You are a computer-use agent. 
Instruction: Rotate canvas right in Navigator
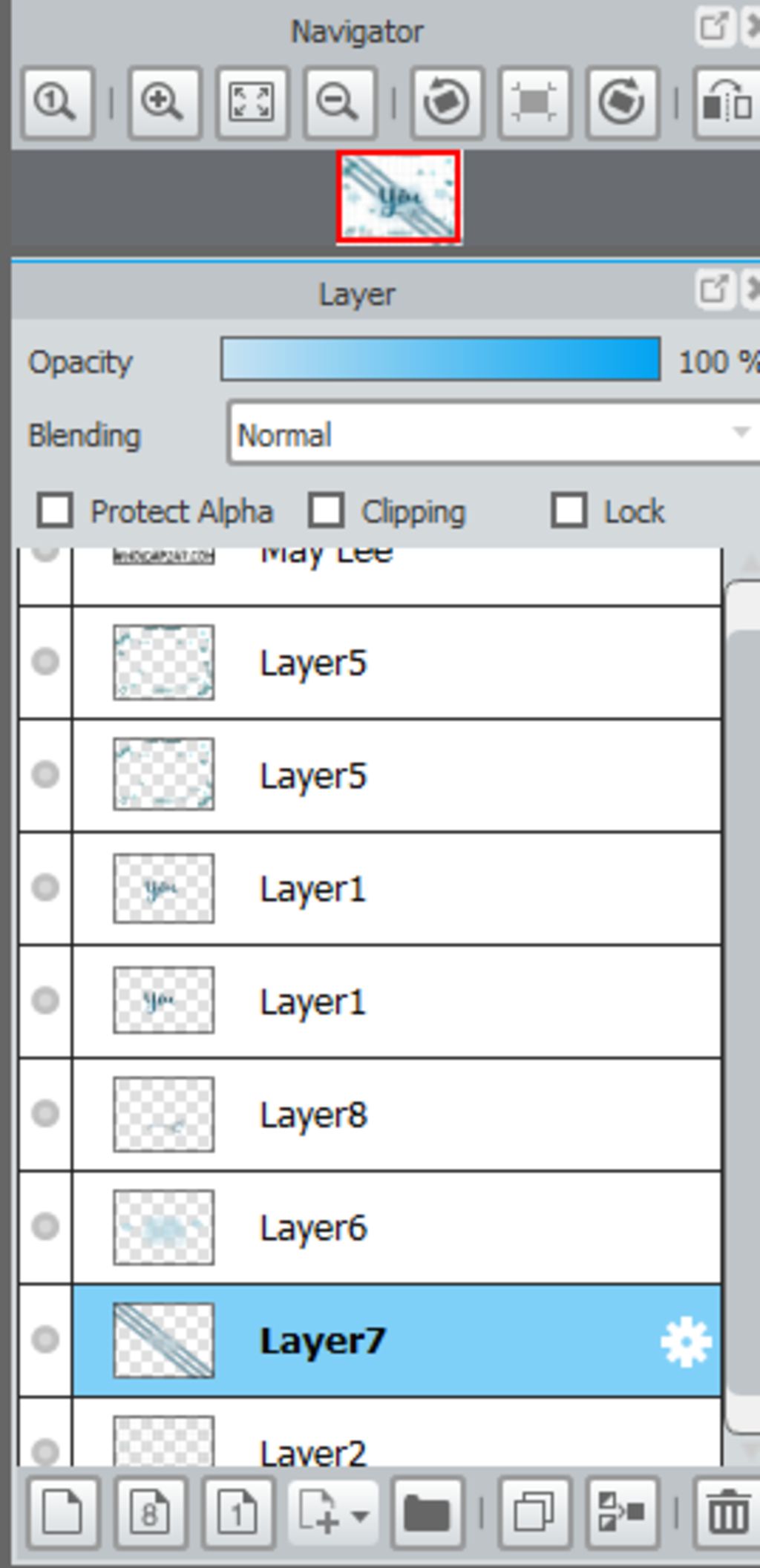tap(622, 102)
